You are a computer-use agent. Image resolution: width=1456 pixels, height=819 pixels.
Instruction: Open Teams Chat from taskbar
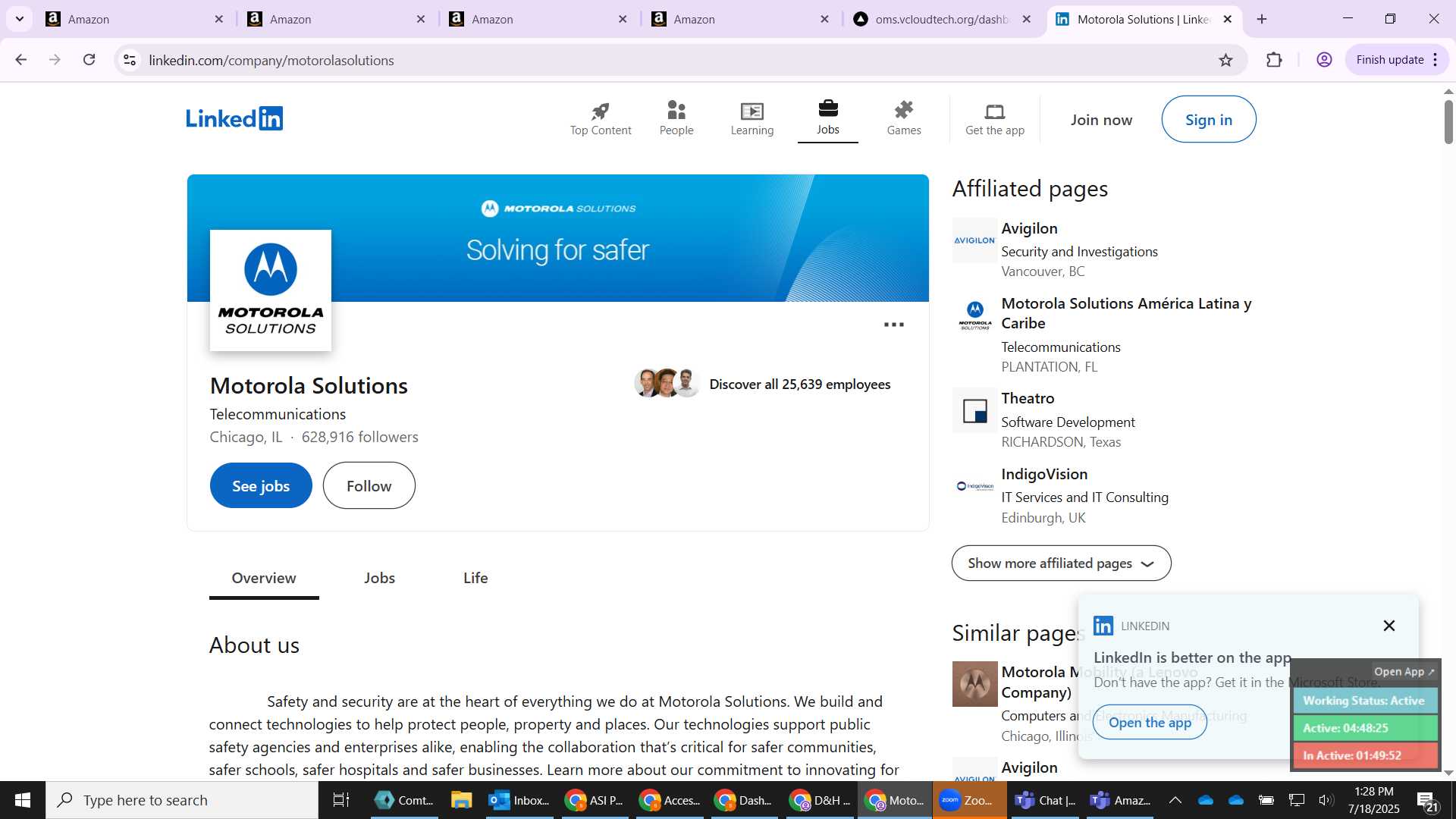click(x=1045, y=800)
